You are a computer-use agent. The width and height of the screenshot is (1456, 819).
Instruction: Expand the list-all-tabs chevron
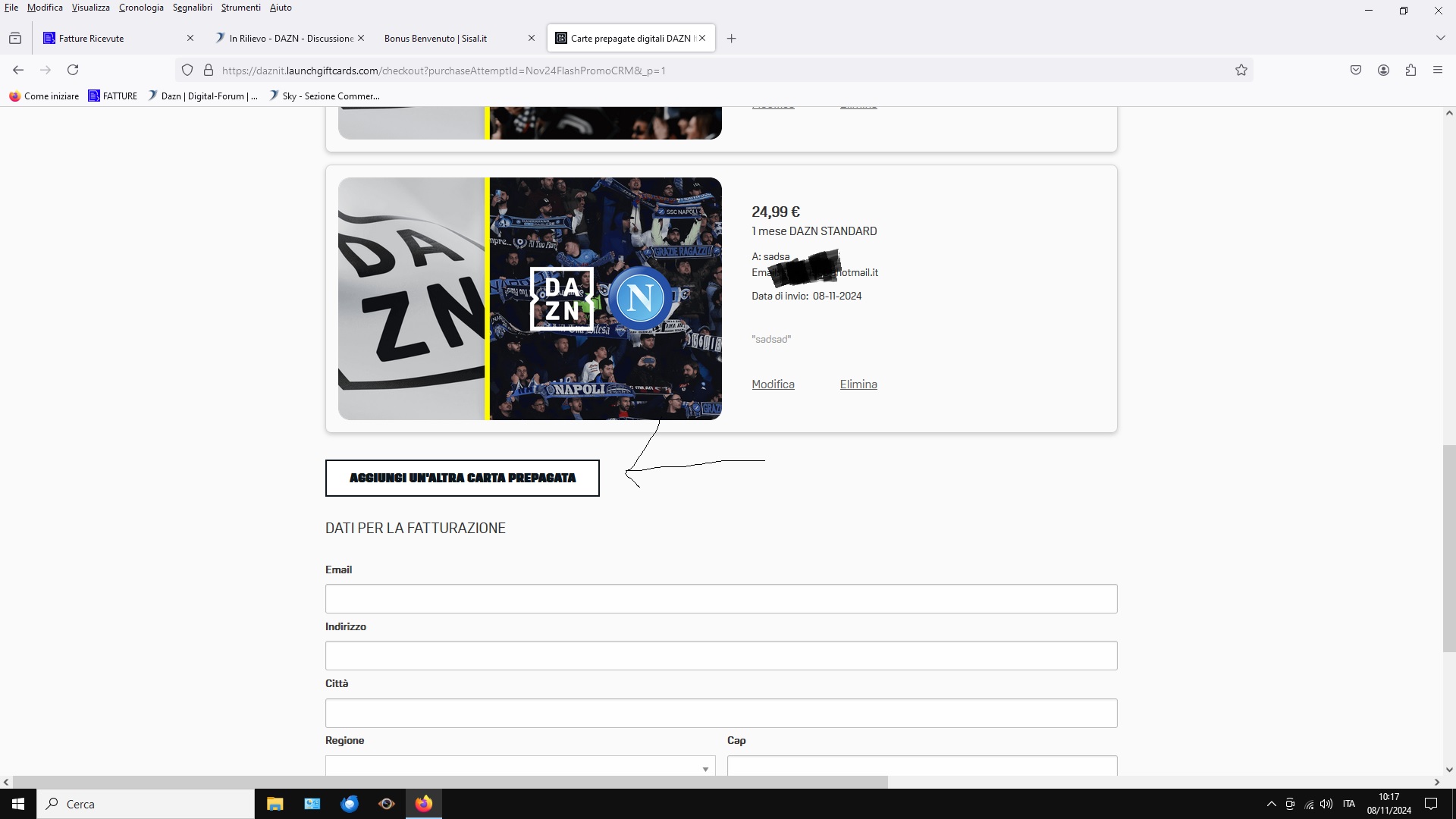click(x=1440, y=38)
